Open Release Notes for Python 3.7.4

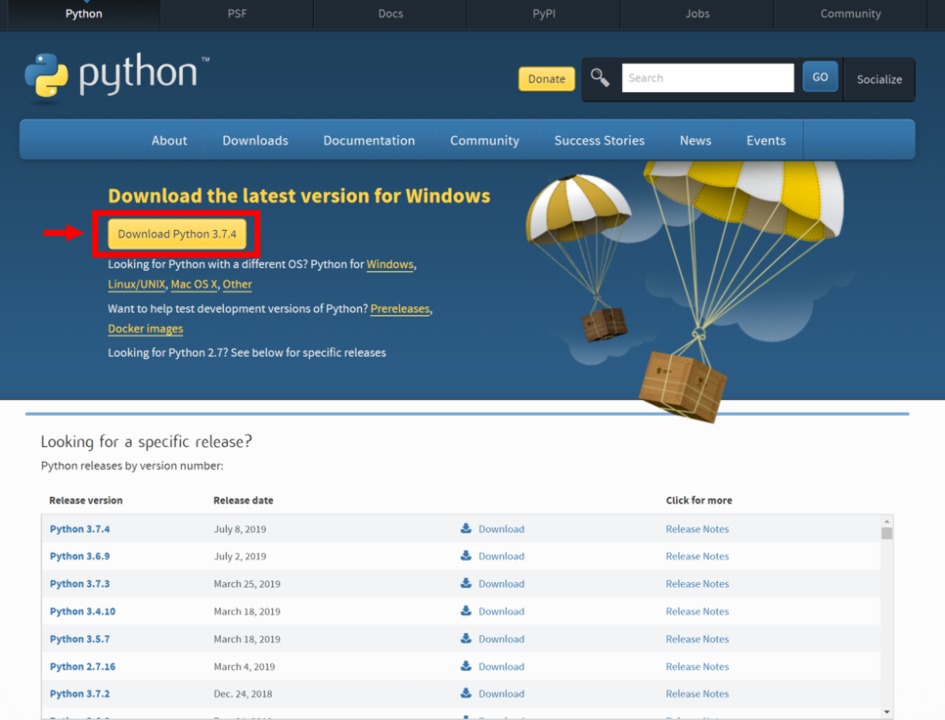click(x=697, y=529)
